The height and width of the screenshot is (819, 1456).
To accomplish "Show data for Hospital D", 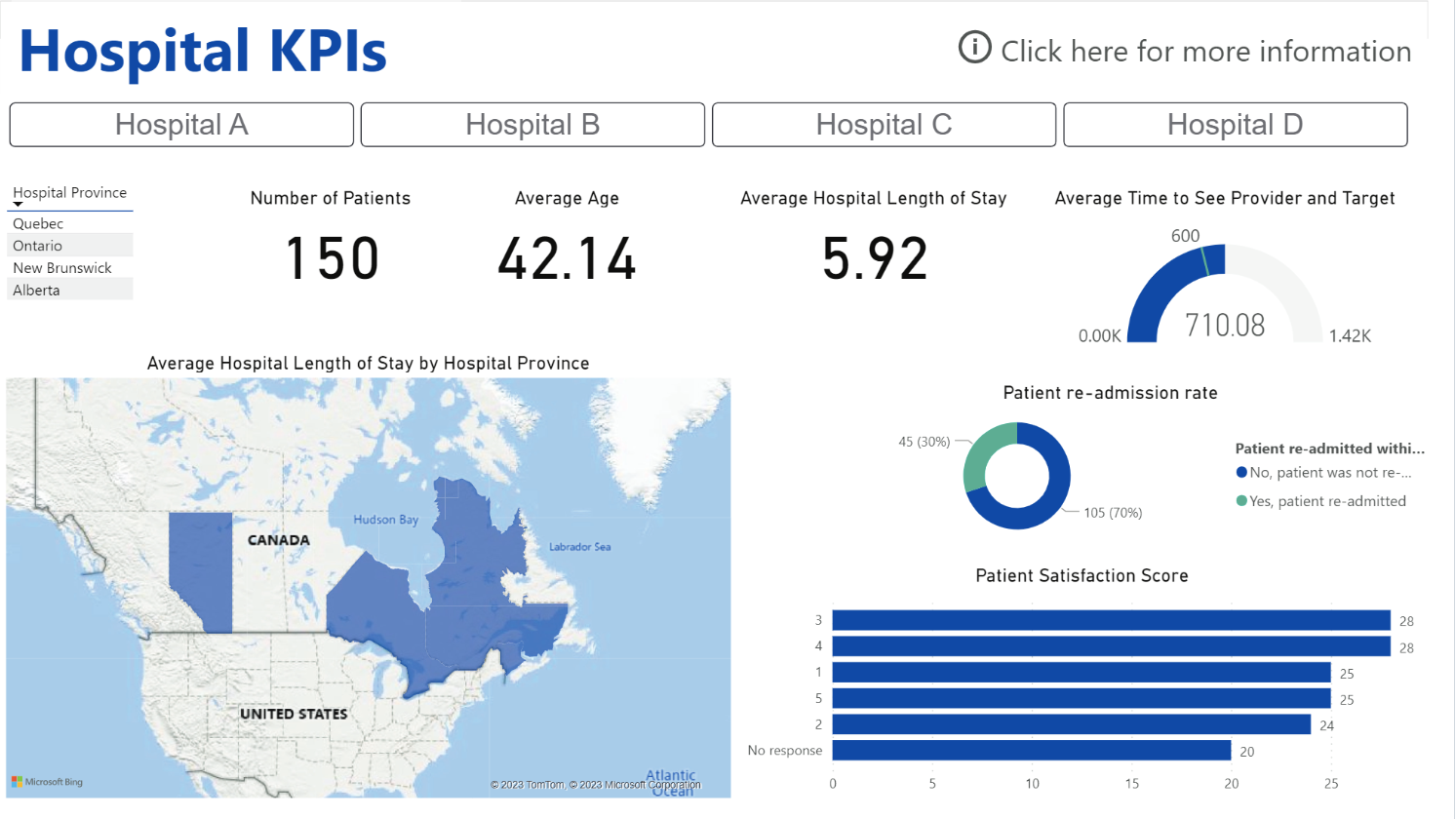I will (x=1235, y=125).
